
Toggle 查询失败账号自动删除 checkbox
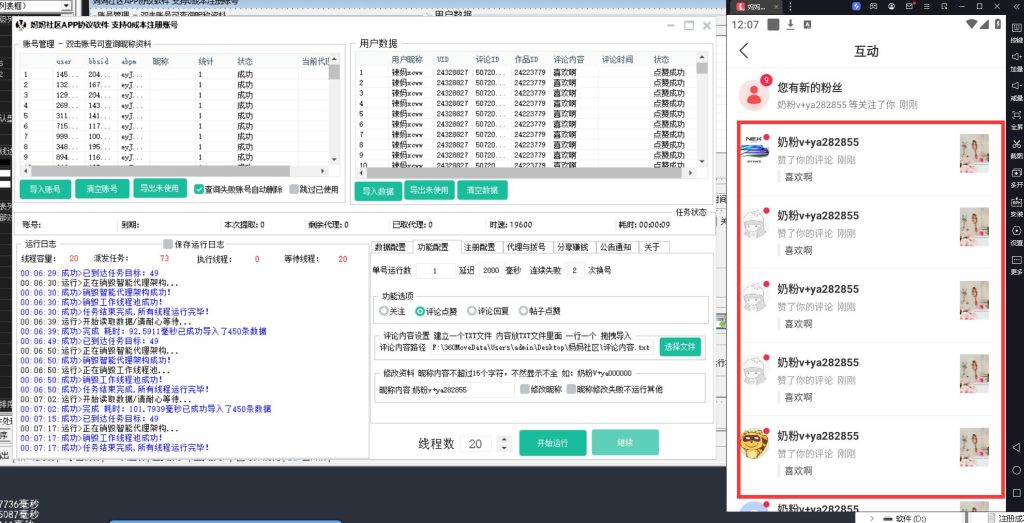click(200, 189)
